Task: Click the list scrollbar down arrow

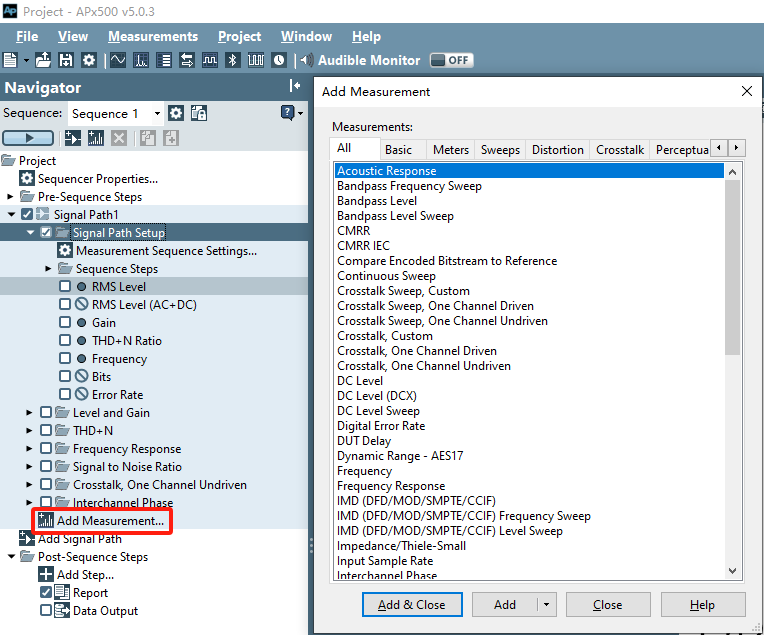Action: pos(732,571)
